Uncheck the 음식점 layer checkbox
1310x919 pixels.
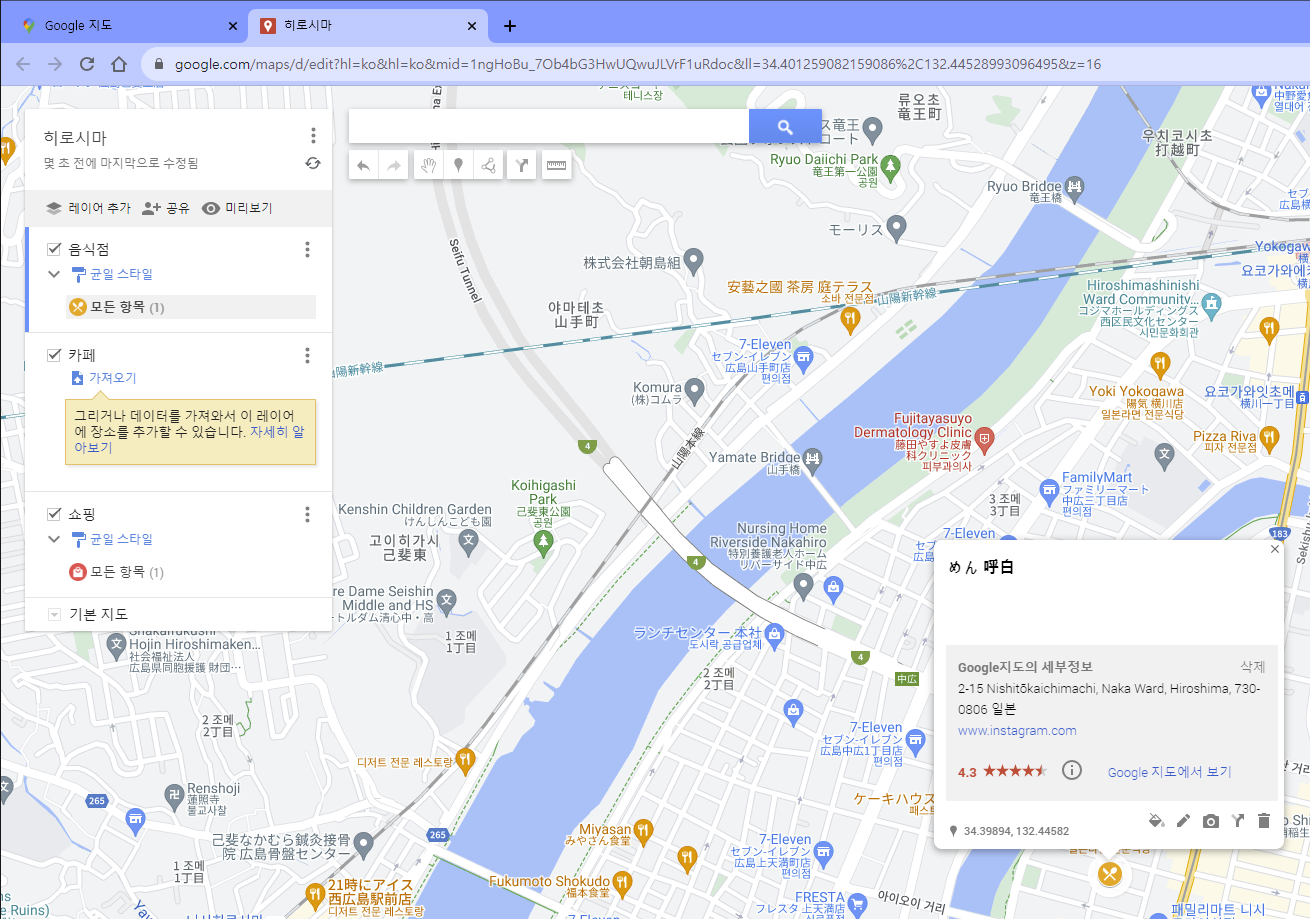click(x=55, y=248)
